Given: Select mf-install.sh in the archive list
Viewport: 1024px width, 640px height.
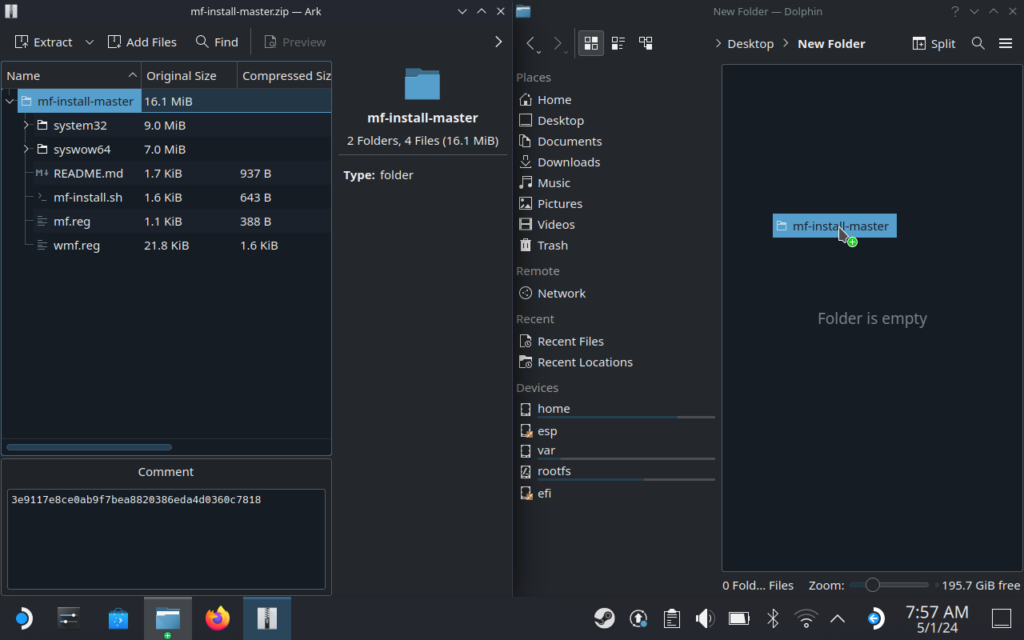Looking at the screenshot, I should [88, 197].
